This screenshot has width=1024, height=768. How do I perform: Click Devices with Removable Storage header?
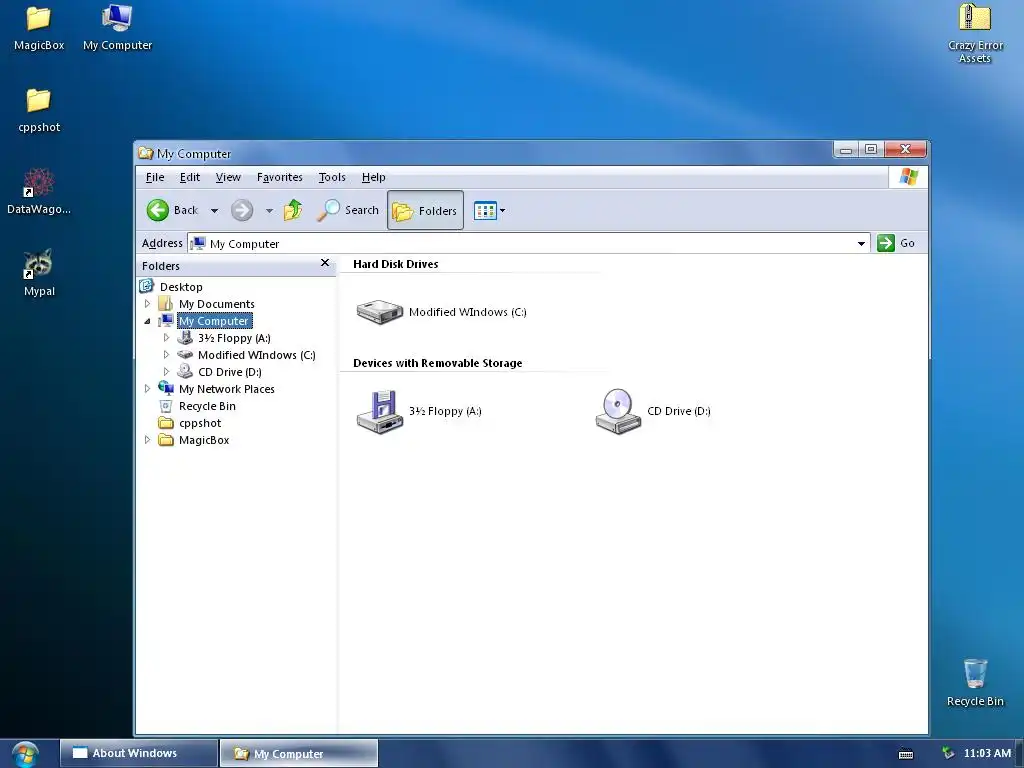[x=438, y=363]
